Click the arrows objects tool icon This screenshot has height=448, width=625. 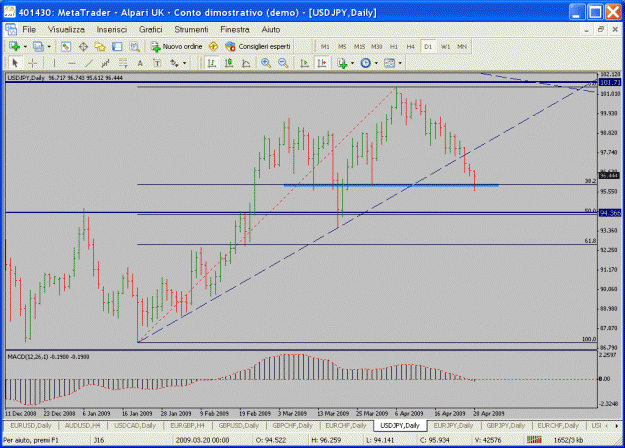coord(174,63)
